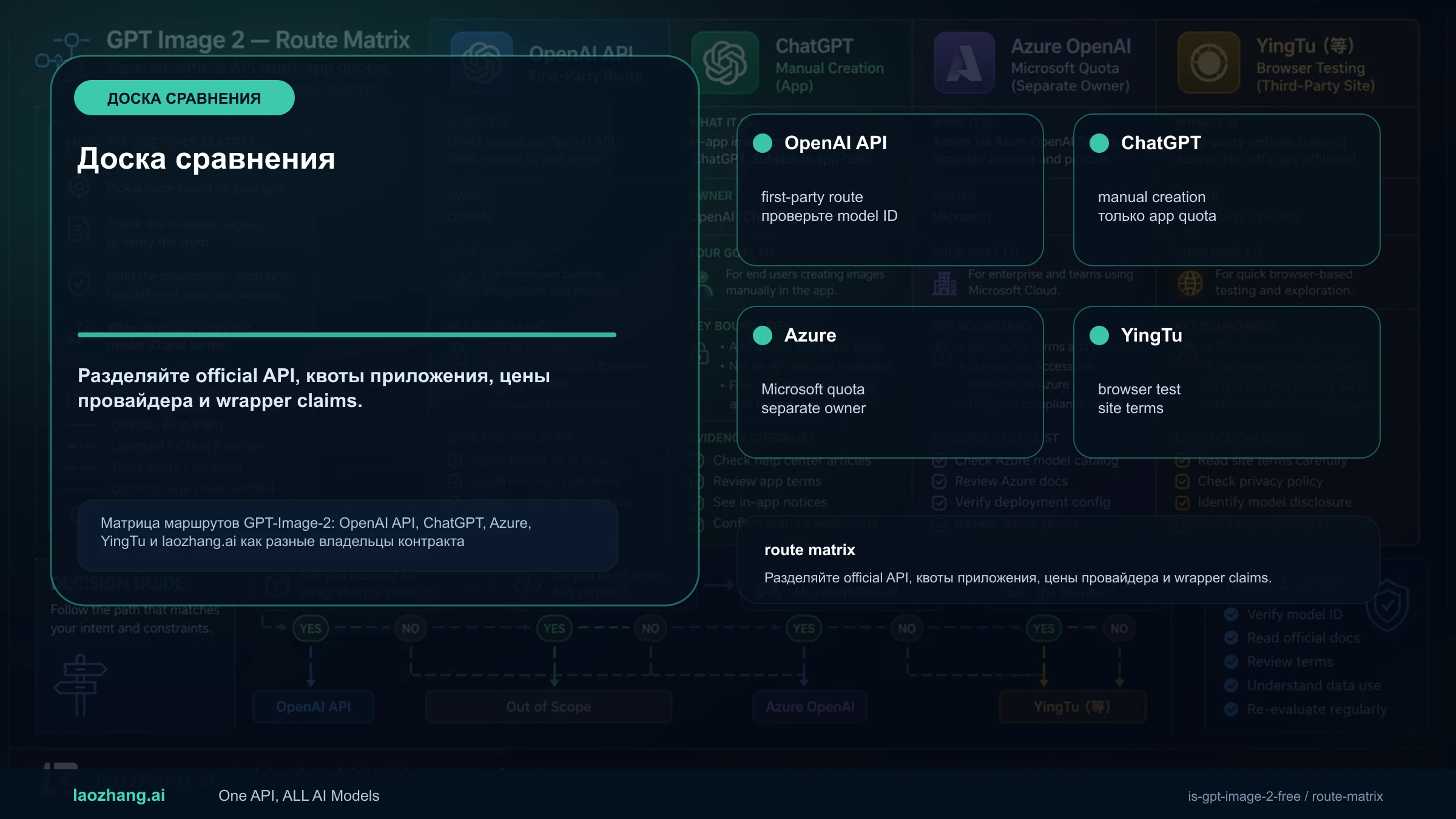Screen dimensions: 1456x819
Task: Click the building icon near enterprise teams
Action: tap(945, 283)
